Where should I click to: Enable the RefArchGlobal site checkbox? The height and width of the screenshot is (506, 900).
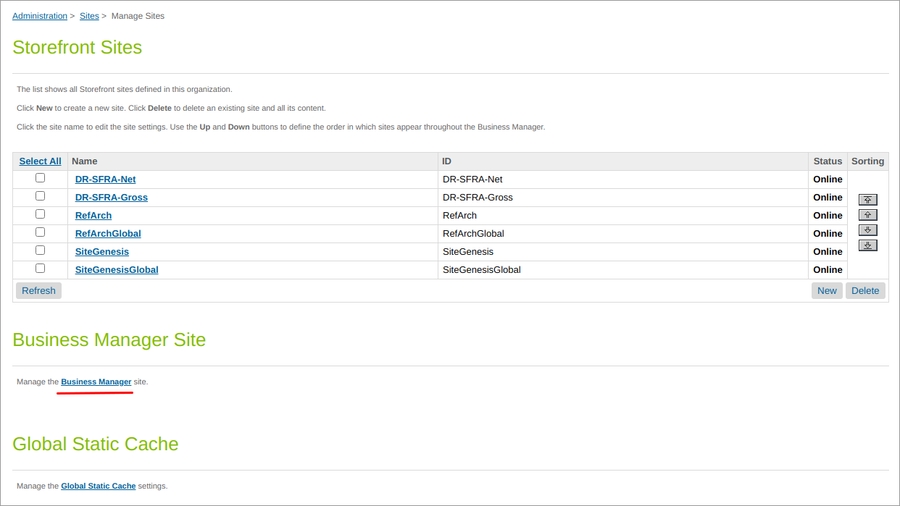coord(40,232)
